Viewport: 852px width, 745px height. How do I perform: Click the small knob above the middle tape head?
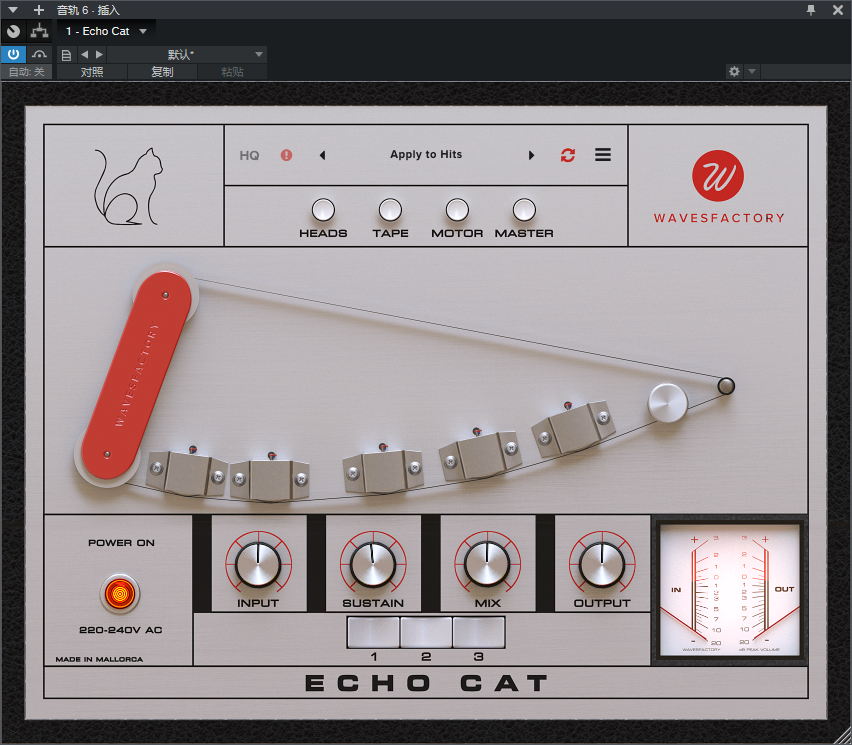tap(383, 447)
